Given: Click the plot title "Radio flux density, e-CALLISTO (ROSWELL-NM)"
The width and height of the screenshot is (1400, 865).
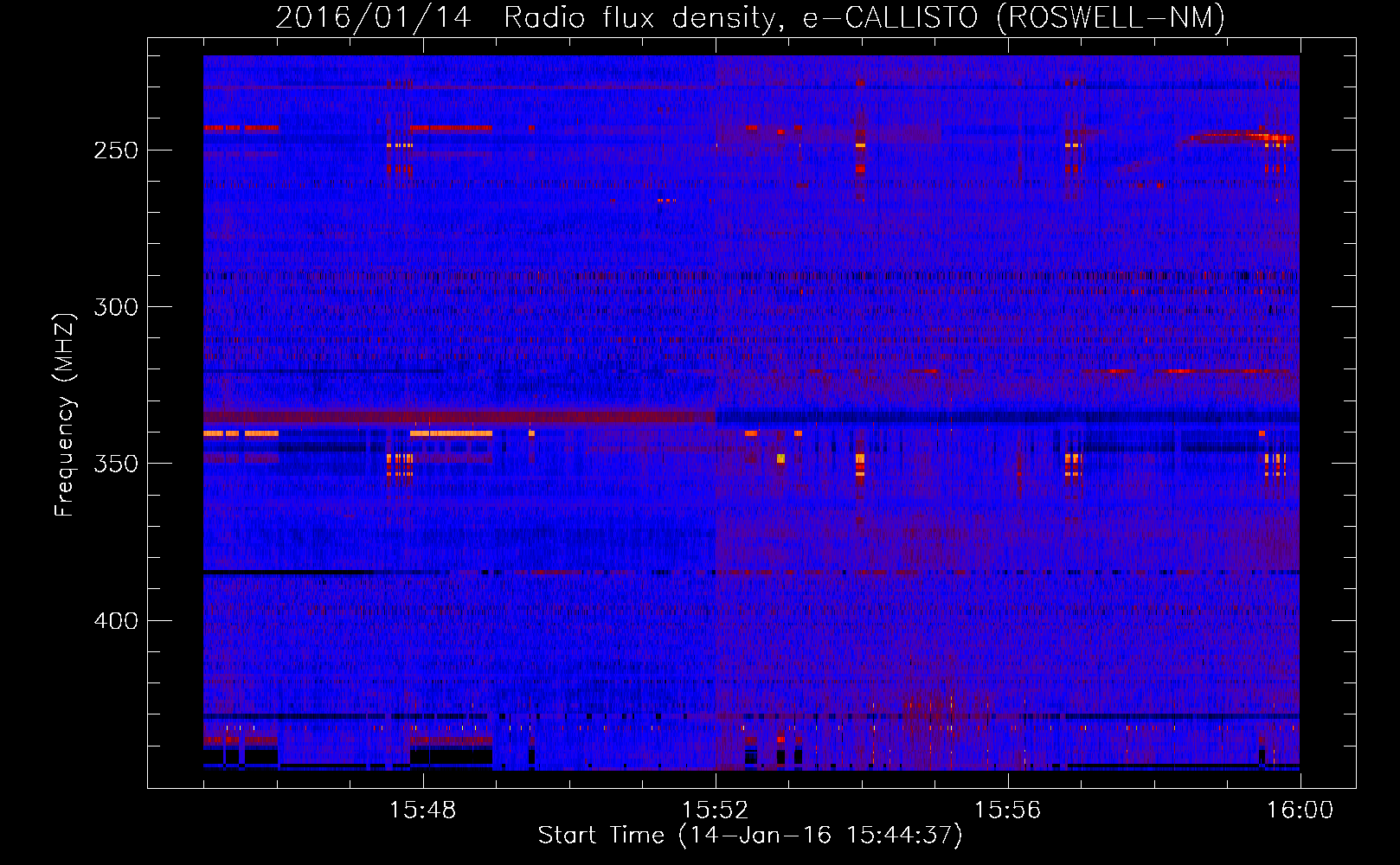Looking at the screenshot, I should click(864, 17).
